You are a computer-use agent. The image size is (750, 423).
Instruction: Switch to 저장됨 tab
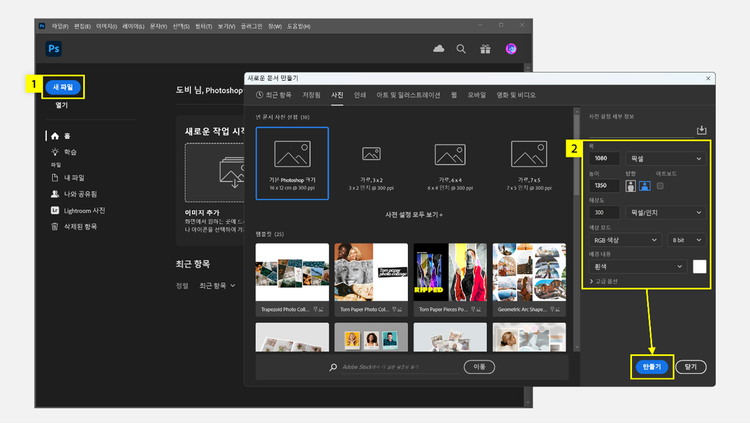(311, 95)
